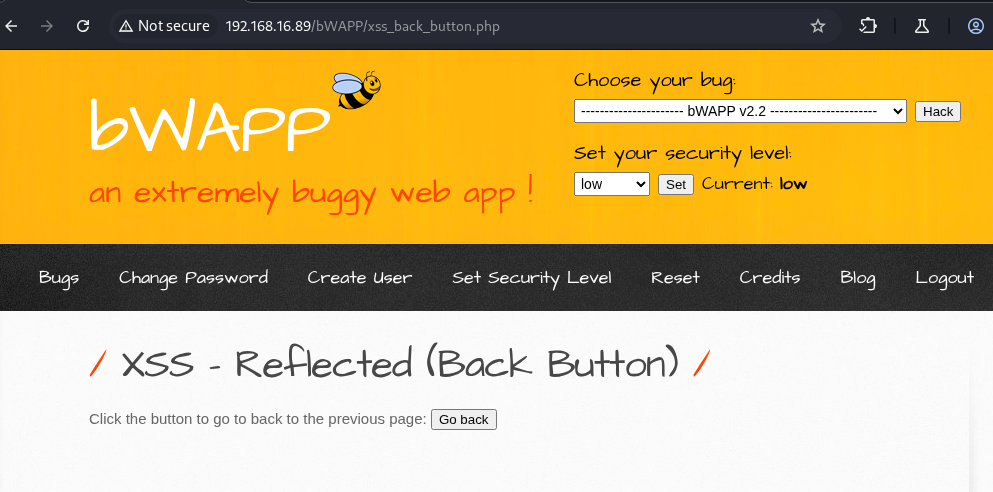Open the Choose your bug dropdown
Viewport: 993px width, 492px height.
coord(740,111)
